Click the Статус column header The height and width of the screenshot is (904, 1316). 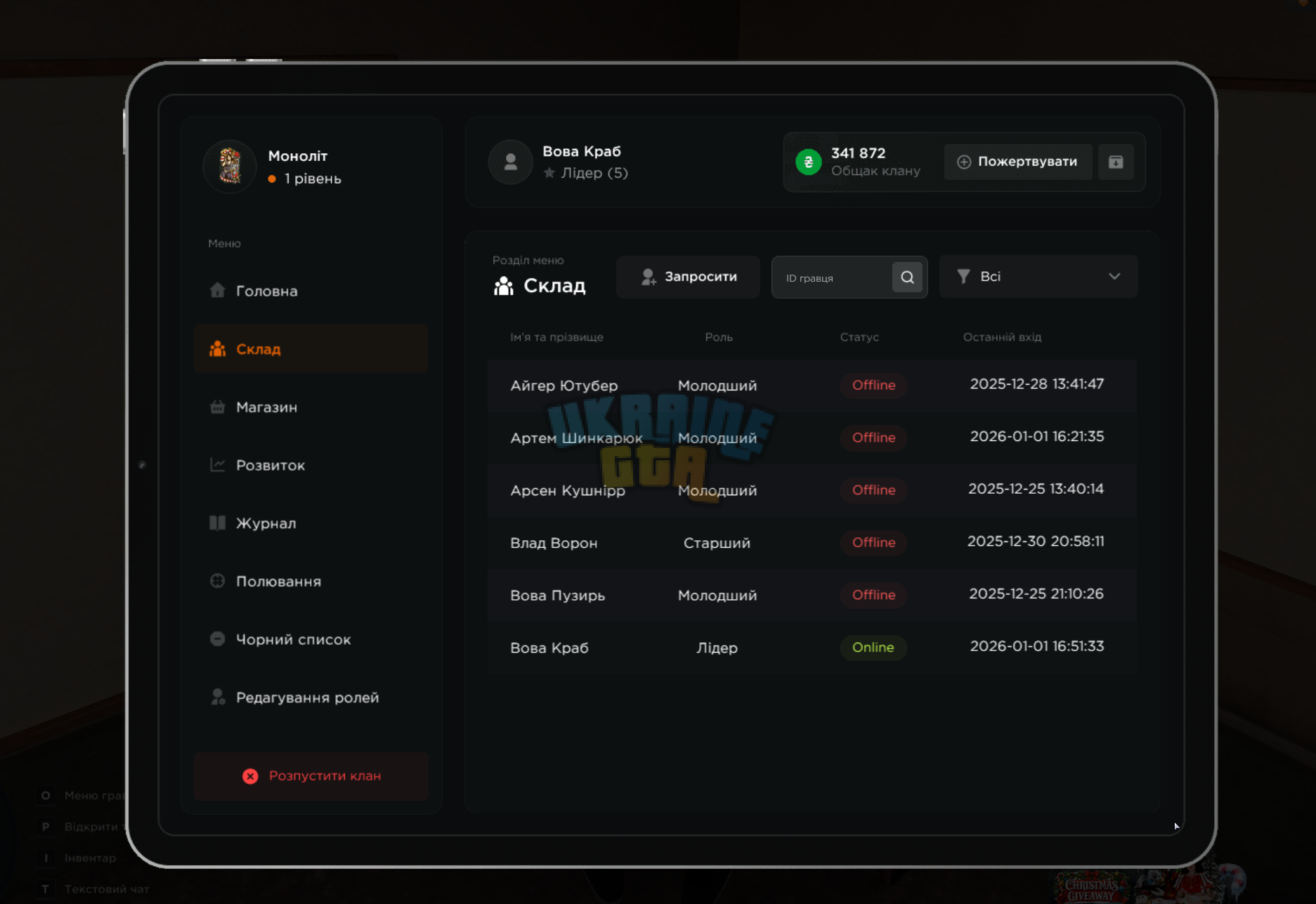point(859,337)
